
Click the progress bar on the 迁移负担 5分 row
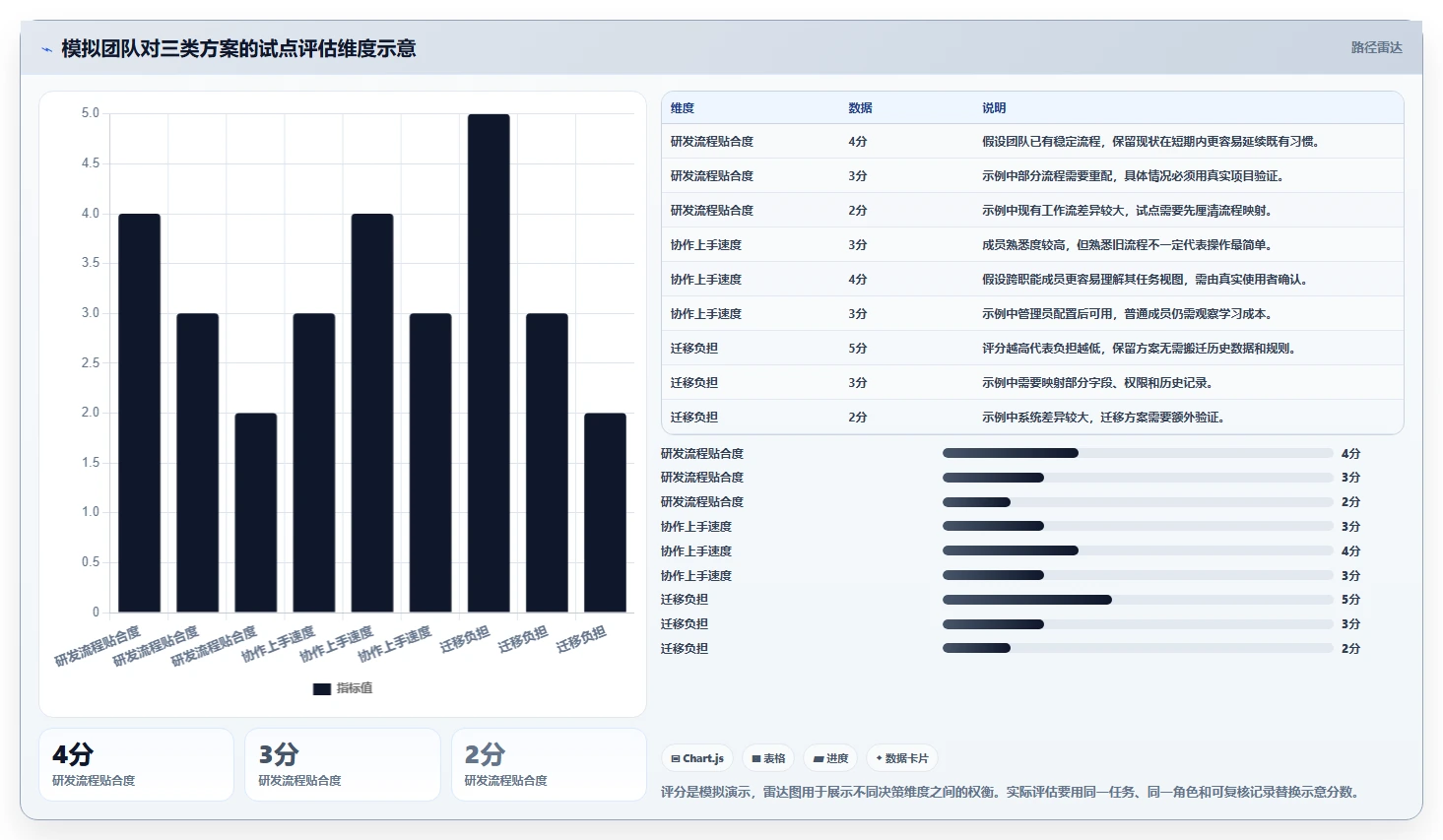pos(1138,600)
